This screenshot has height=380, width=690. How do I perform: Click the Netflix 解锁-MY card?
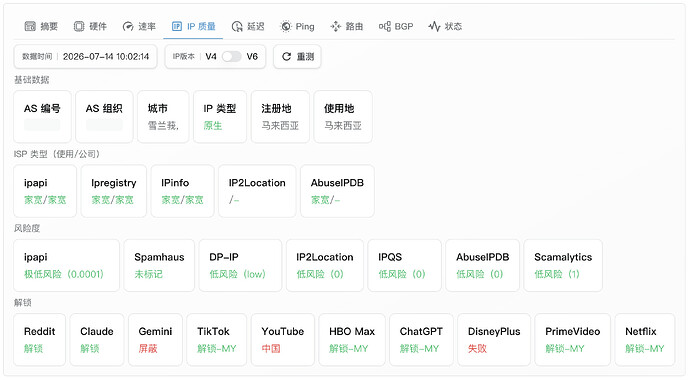click(645, 340)
